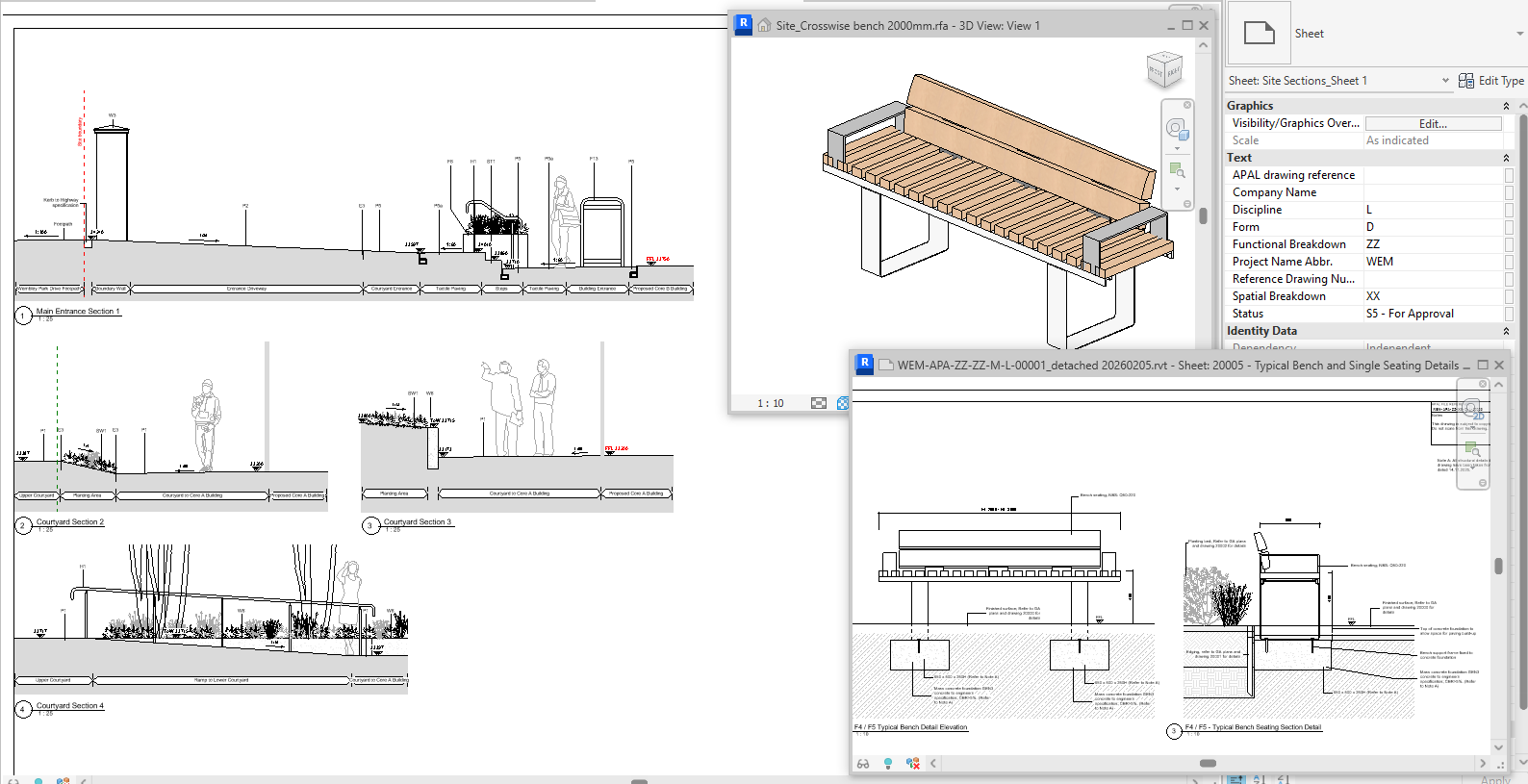The width and height of the screenshot is (1528, 784).
Task: Click the 2D steering wheel in the bench details sheet view
Action: 1472,409
